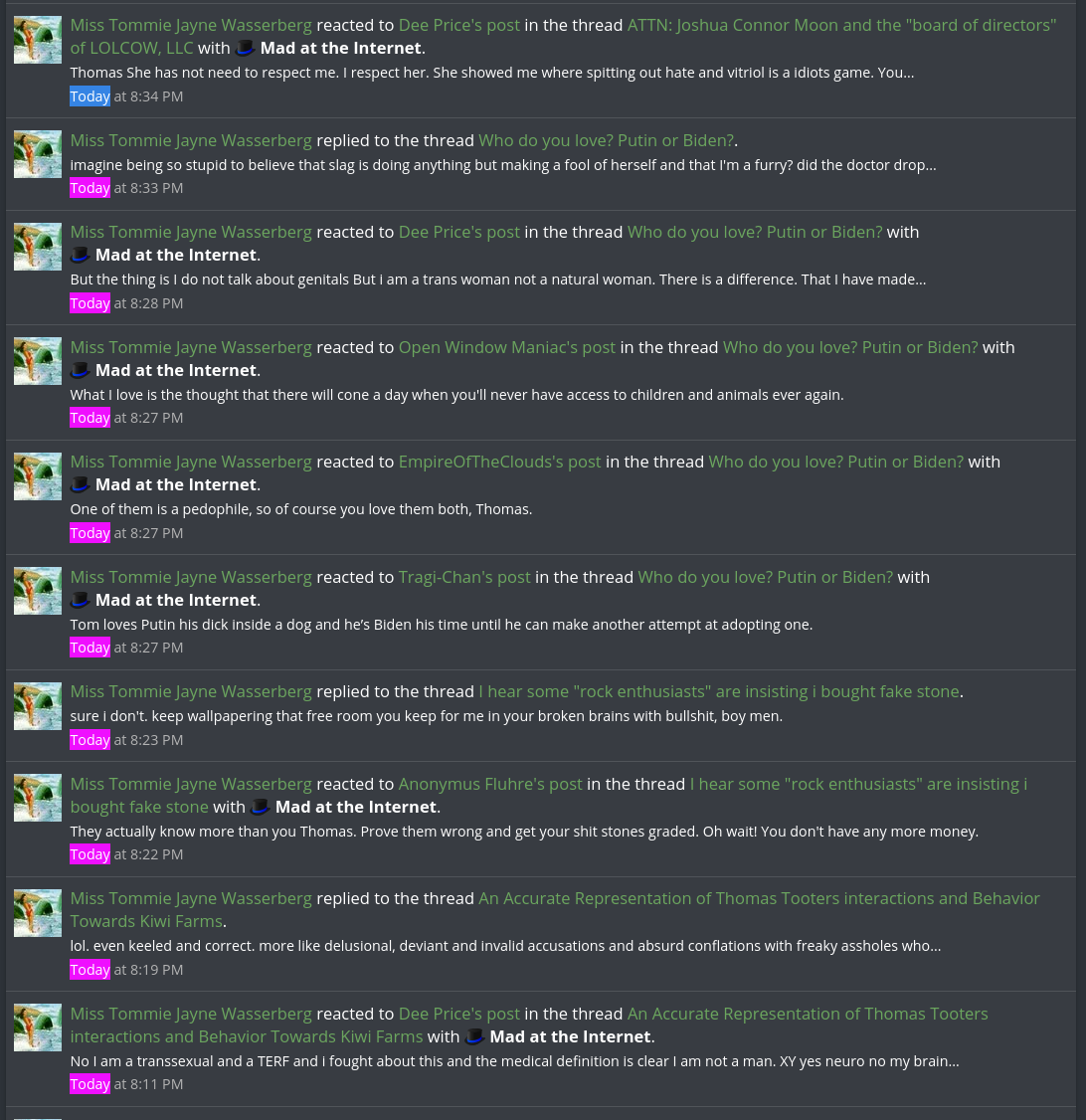1086x1120 pixels.
Task: Open the avatar beside the 8:33 PM reply
Action: point(38,153)
